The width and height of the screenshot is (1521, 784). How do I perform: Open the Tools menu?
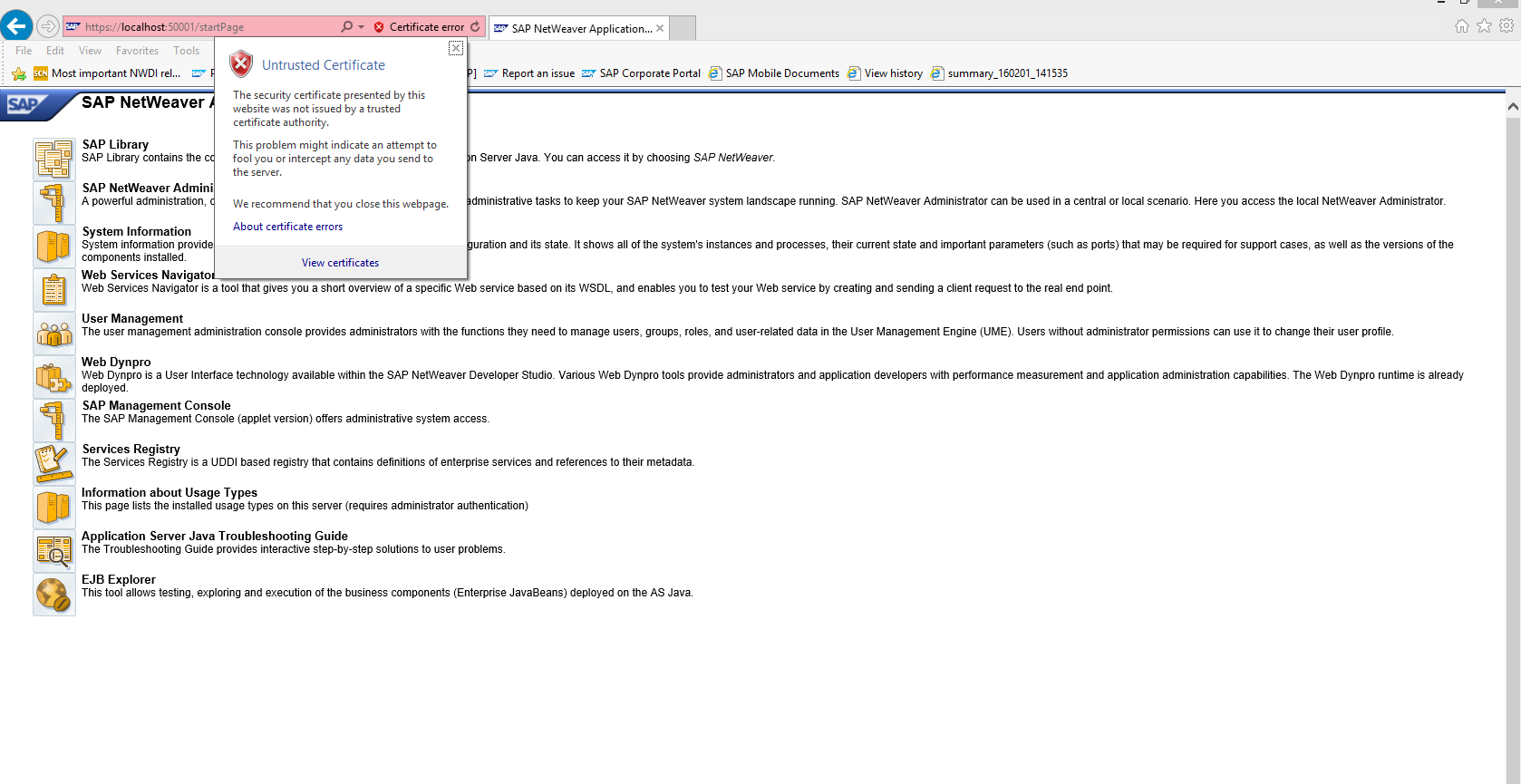(186, 51)
